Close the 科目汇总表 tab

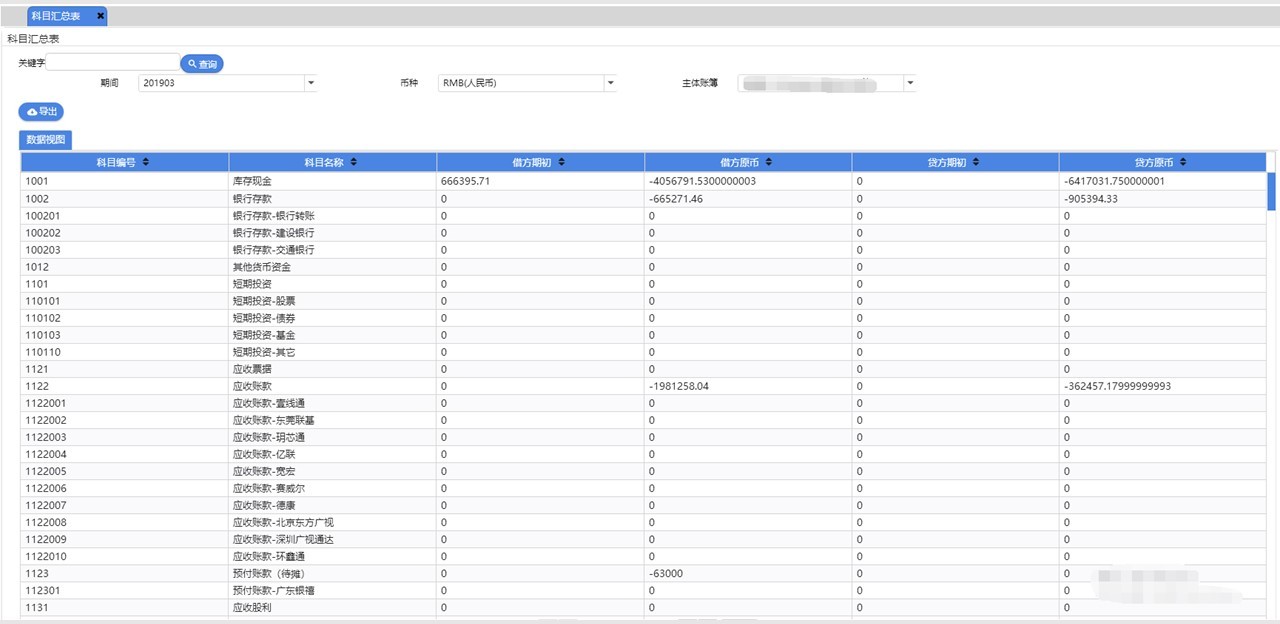(100, 16)
